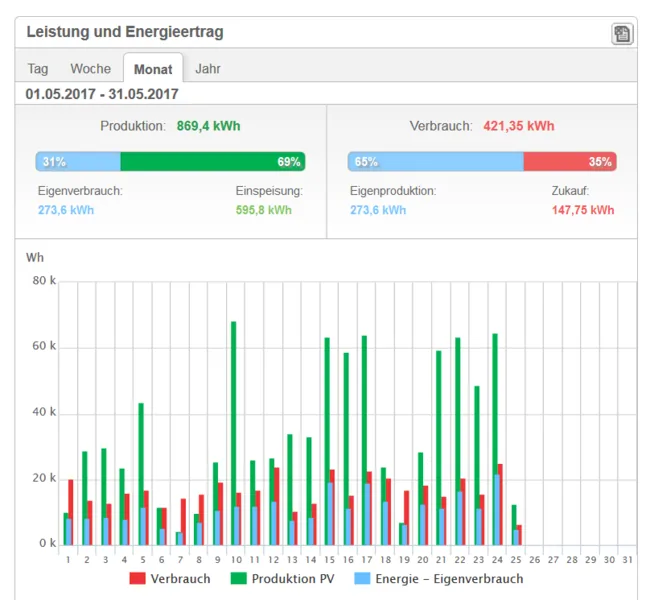The height and width of the screenshot is (600, 650).
Task: Click the date range 01.05.2017 - 31.05.2017
Action: [x=102, y=94]
